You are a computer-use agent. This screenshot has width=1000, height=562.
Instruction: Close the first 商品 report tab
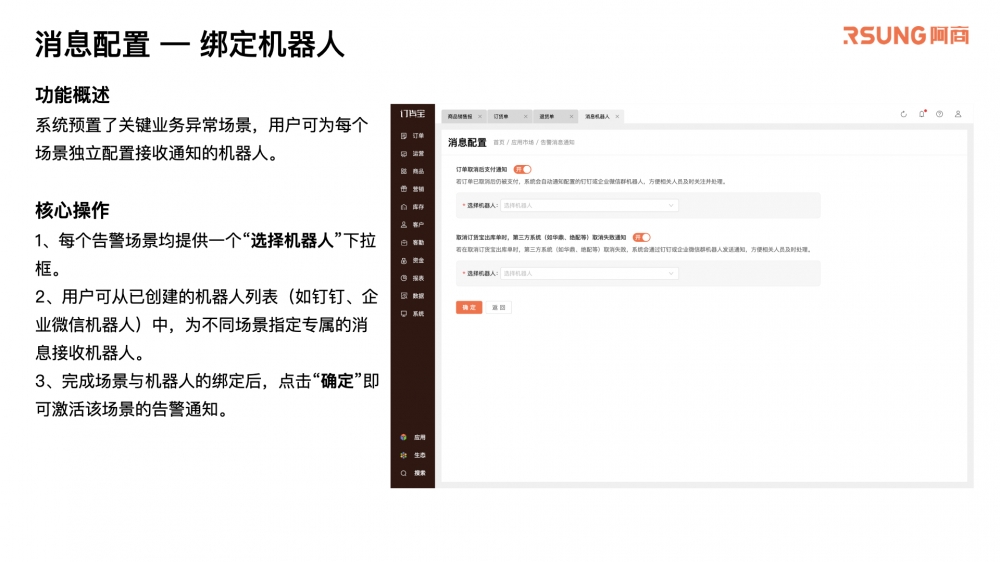click(480, 117)
